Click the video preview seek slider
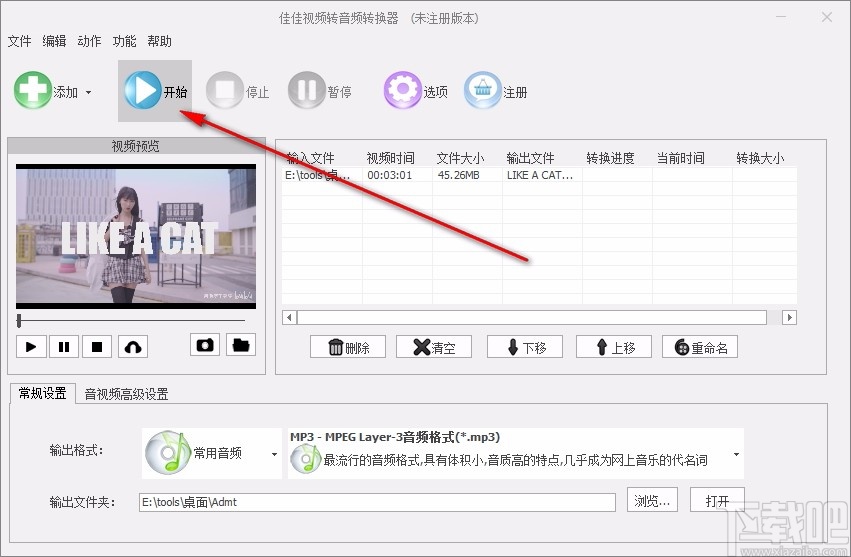 coord(131,321)
